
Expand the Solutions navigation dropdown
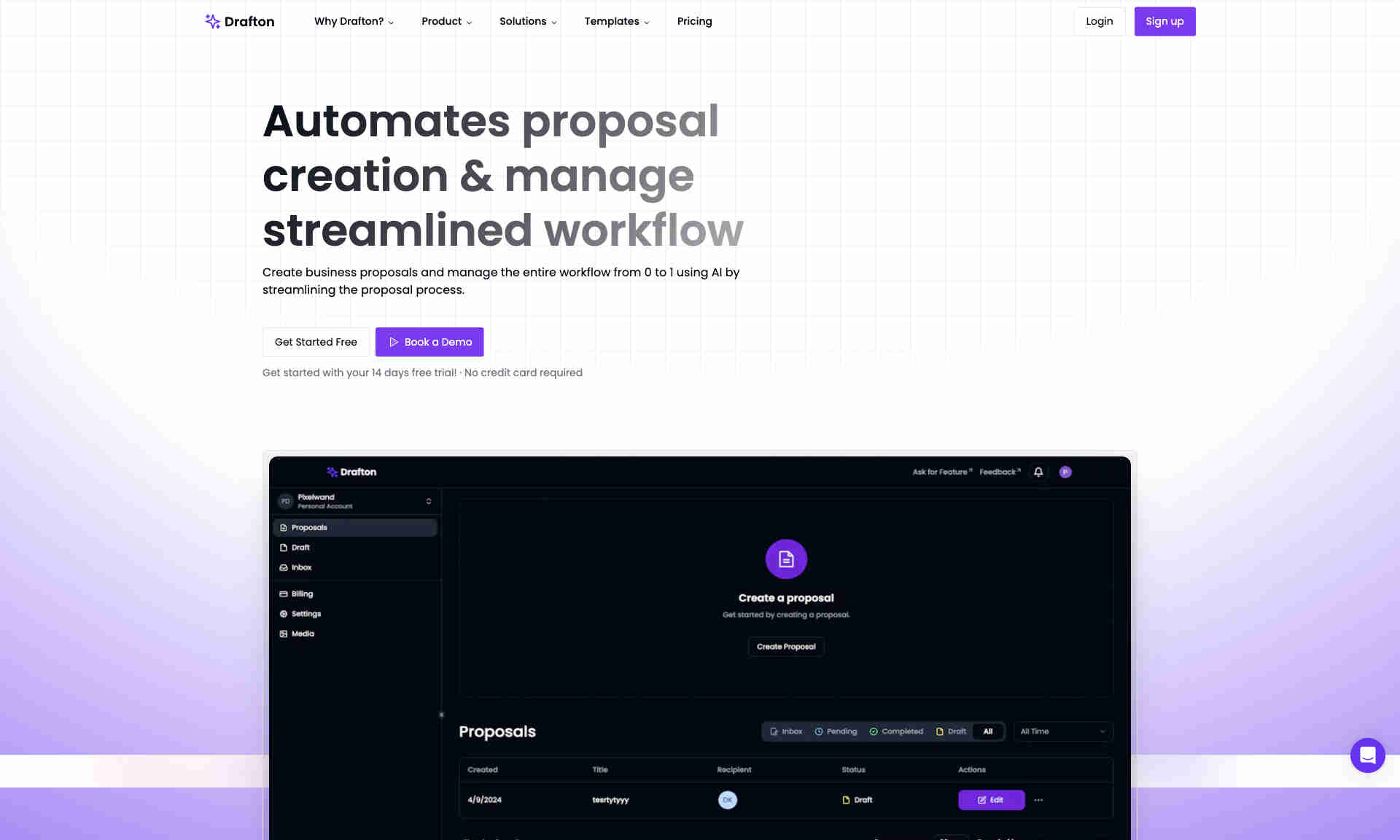(x=528, y=21)
